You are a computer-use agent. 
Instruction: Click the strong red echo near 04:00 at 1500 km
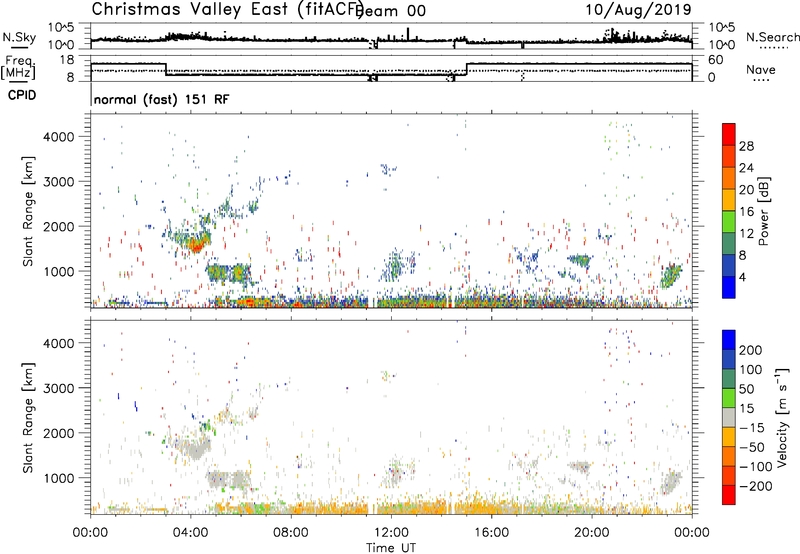[195, 246]
